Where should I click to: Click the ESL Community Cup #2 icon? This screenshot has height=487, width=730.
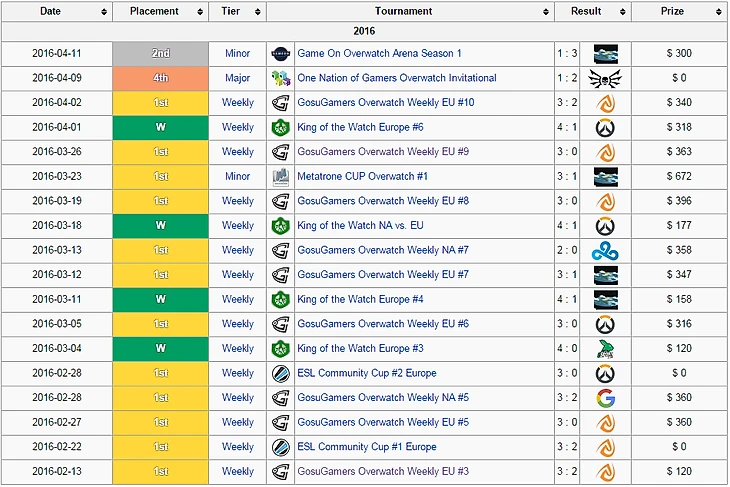click(x=280, y=373)
